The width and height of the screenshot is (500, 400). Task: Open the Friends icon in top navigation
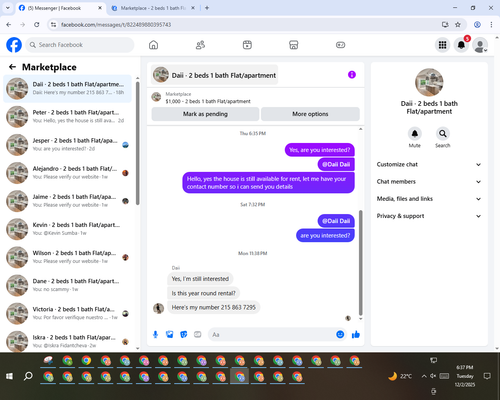(200, 45)
